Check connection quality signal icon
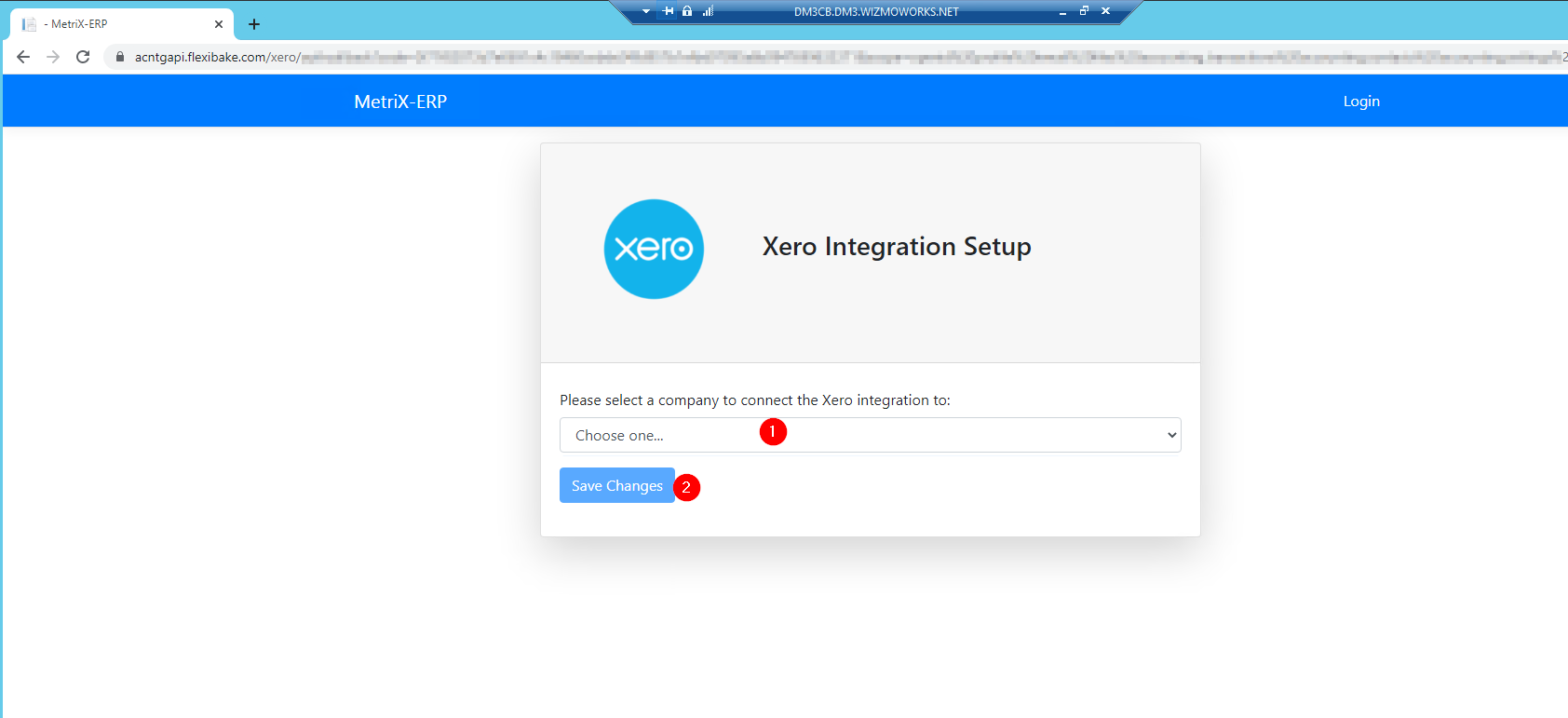 tap(708, 11)
